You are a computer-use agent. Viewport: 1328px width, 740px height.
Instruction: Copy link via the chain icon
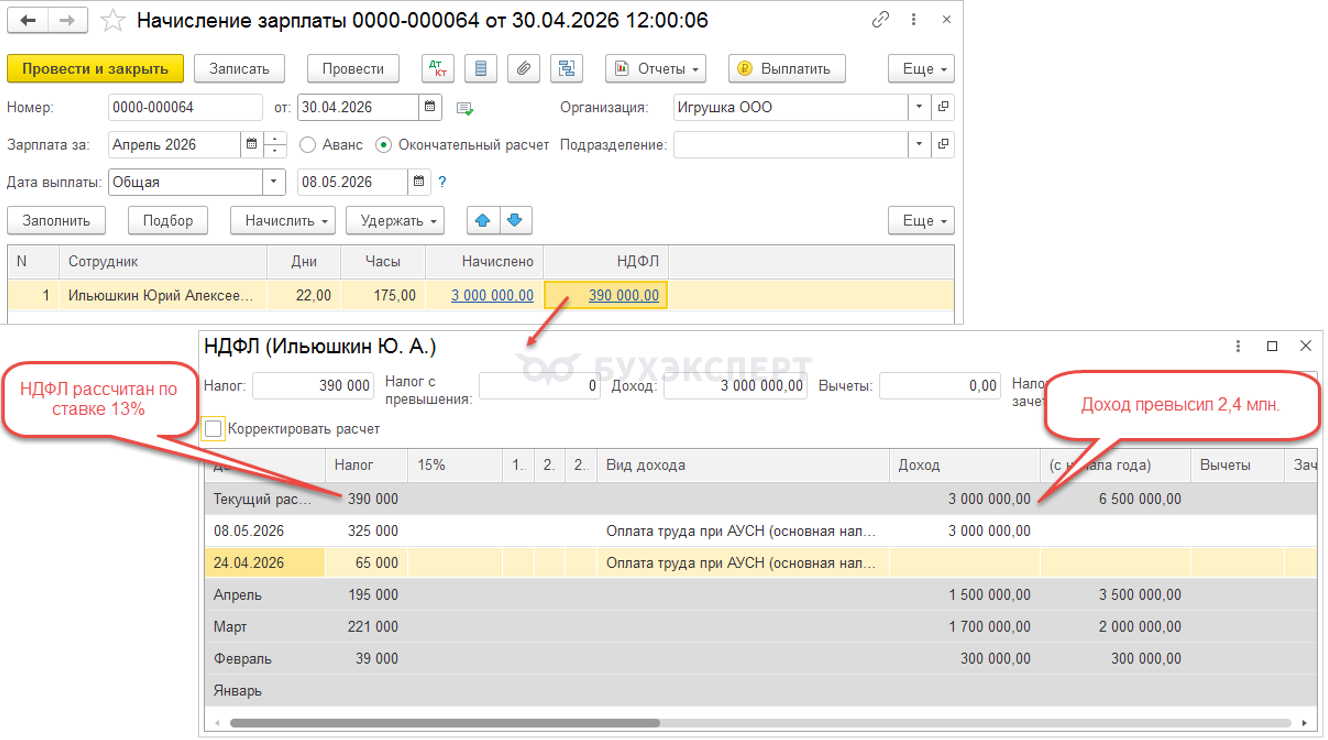pos(881,20)
